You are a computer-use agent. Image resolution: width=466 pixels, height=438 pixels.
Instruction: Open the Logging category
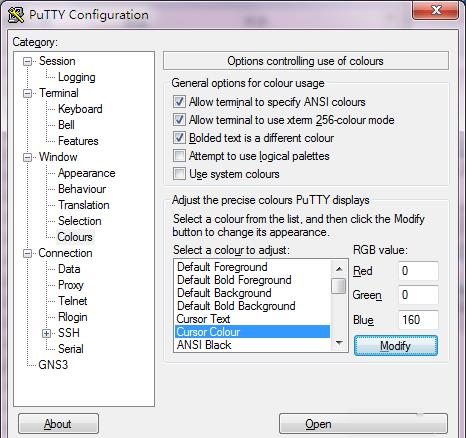click(x=77, y=77)
